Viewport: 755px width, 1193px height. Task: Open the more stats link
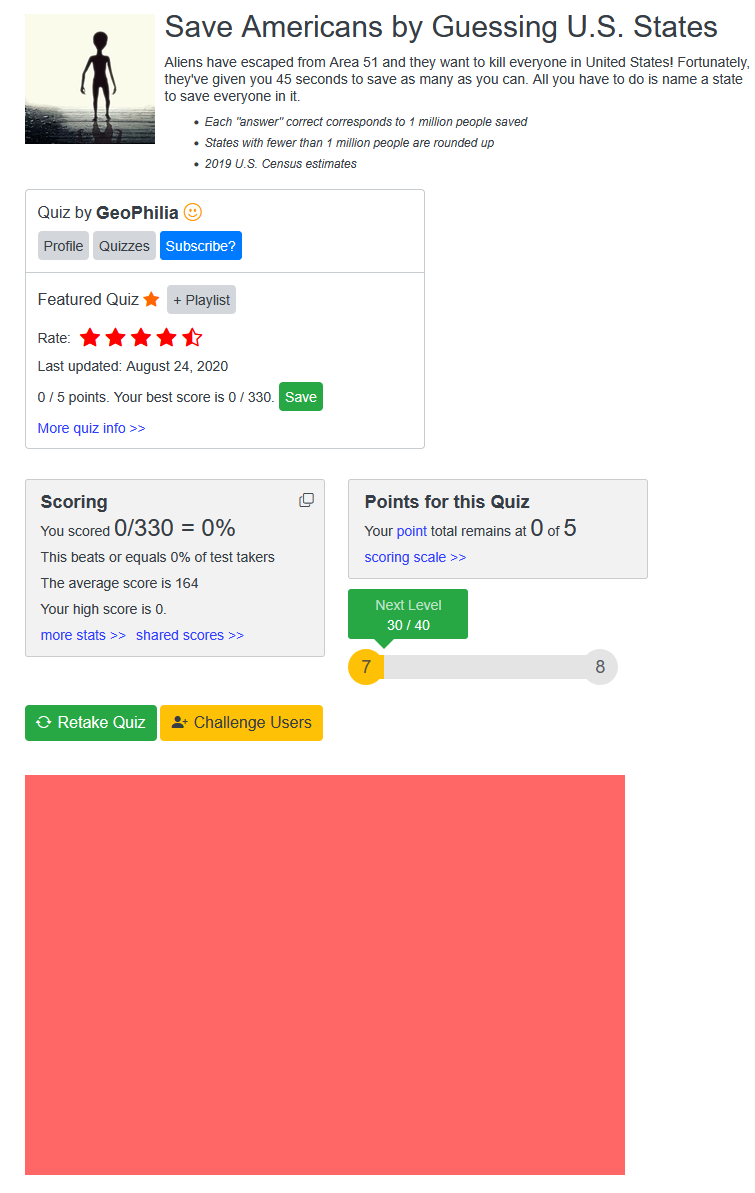(x=83, y=635)
